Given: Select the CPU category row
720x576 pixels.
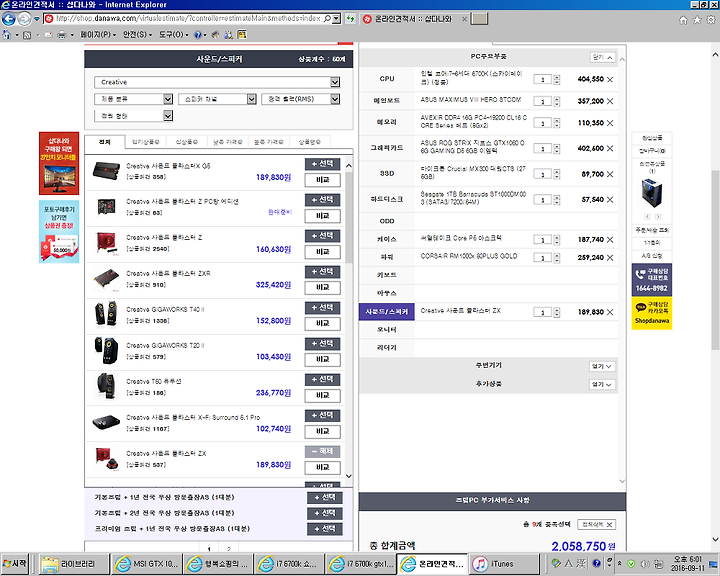Looking at the screenshot, I should 387,79.
